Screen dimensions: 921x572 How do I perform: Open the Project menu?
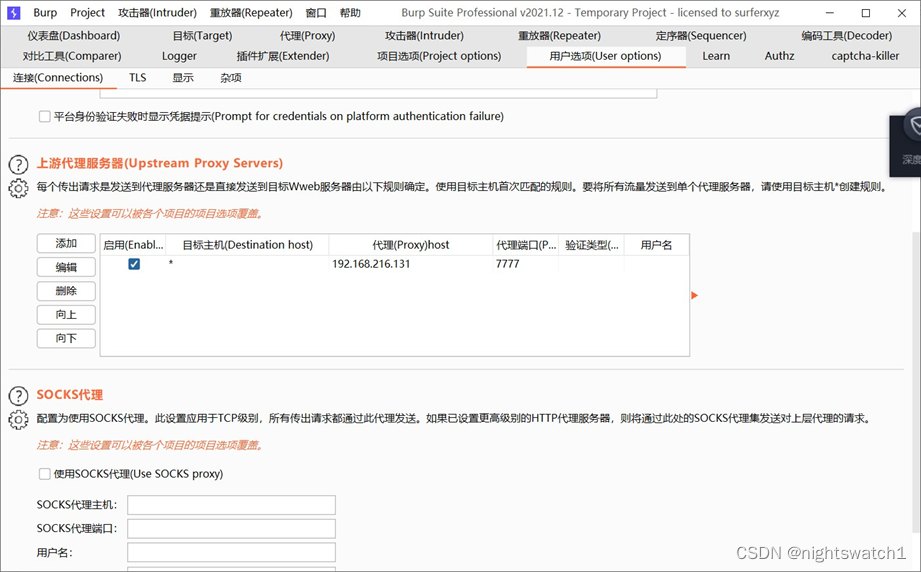coord(88,12)
